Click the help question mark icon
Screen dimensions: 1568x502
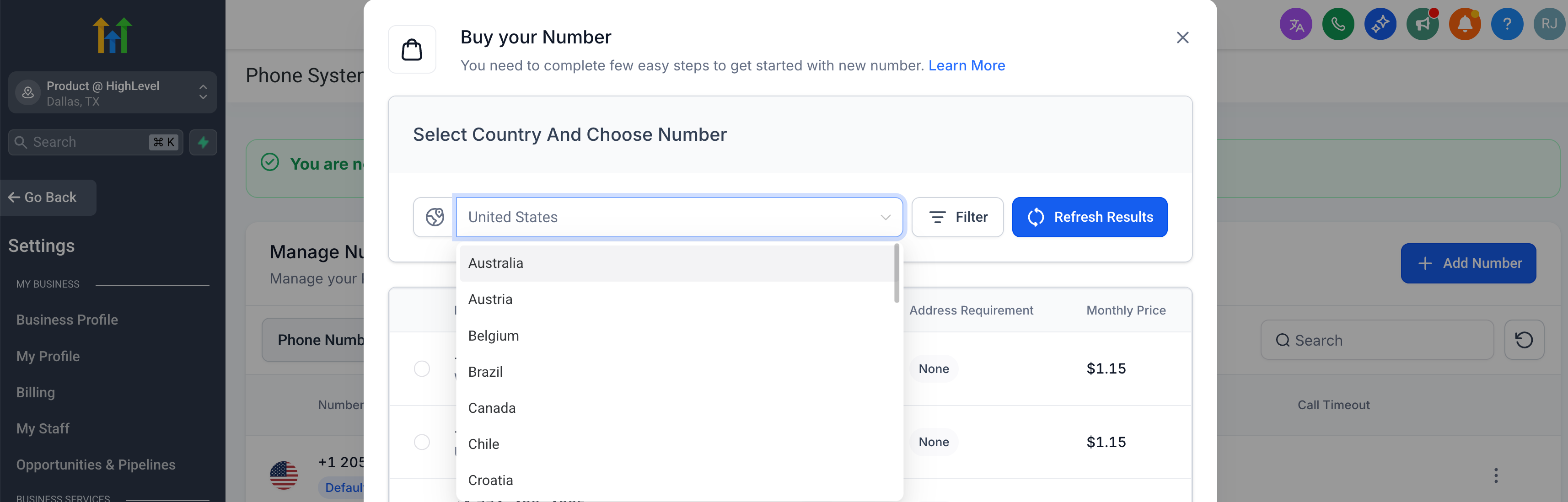(1507, 24)
